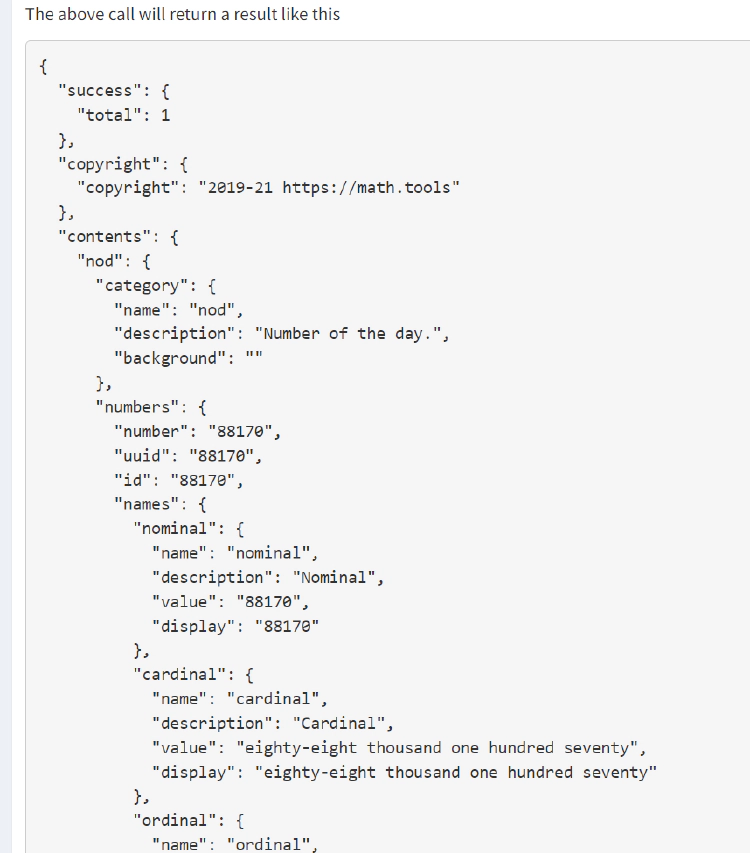Screen dimensions: 750x853
Task: Click the "id": "88170" line
Action: pos(179,480)
